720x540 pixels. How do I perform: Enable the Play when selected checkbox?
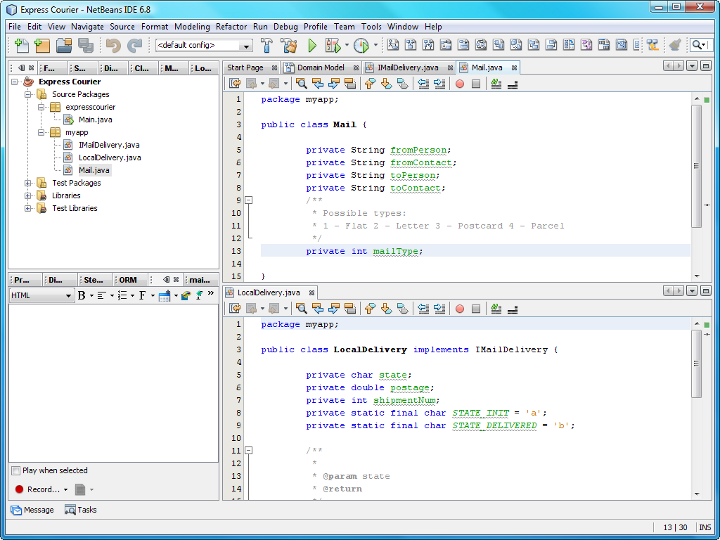click(16, 471)
